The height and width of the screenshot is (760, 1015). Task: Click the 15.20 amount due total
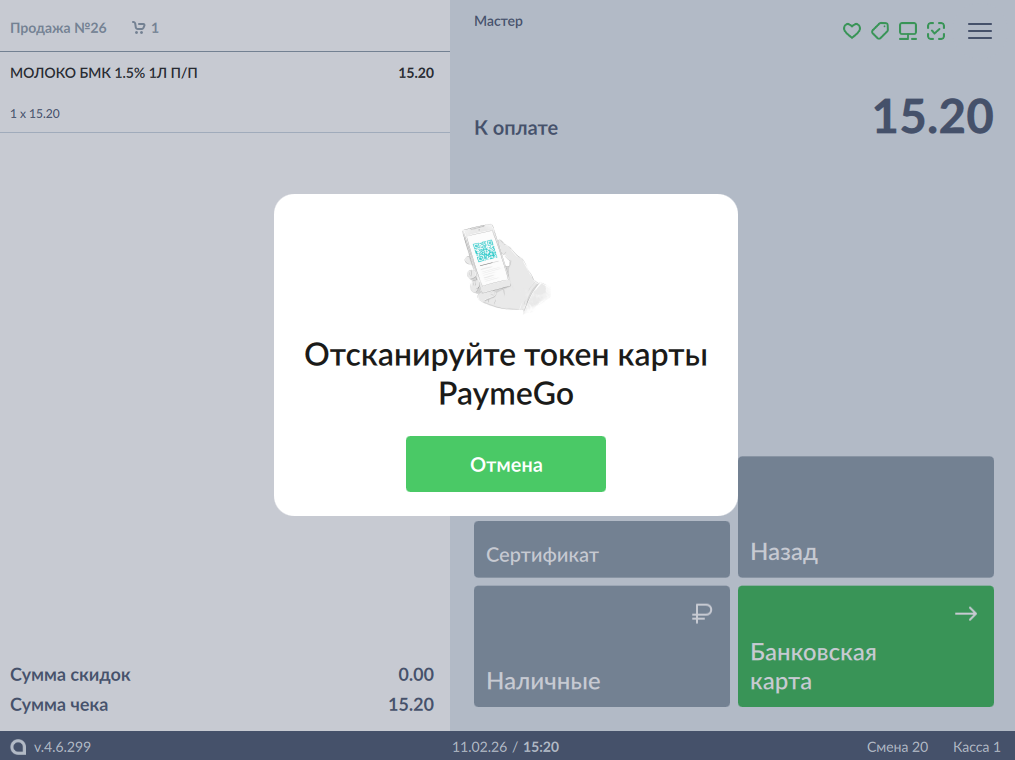[932, 118]
